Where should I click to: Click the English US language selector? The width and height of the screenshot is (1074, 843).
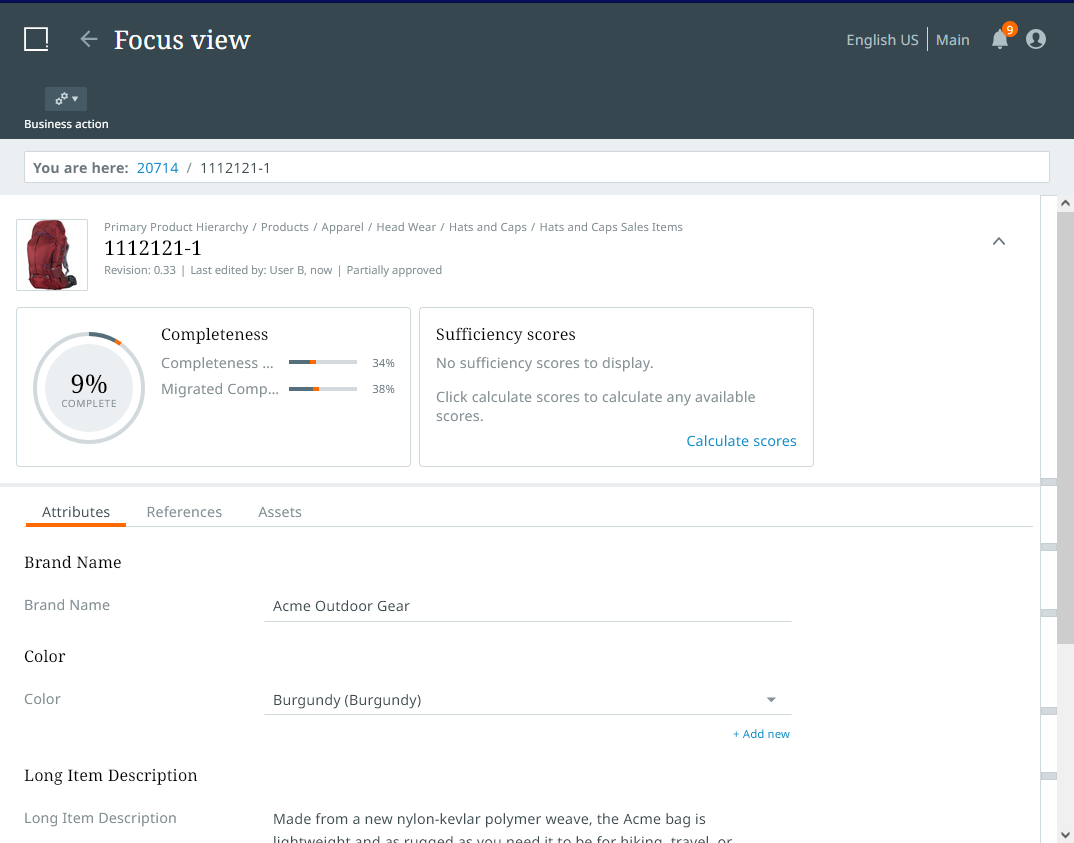882,40
